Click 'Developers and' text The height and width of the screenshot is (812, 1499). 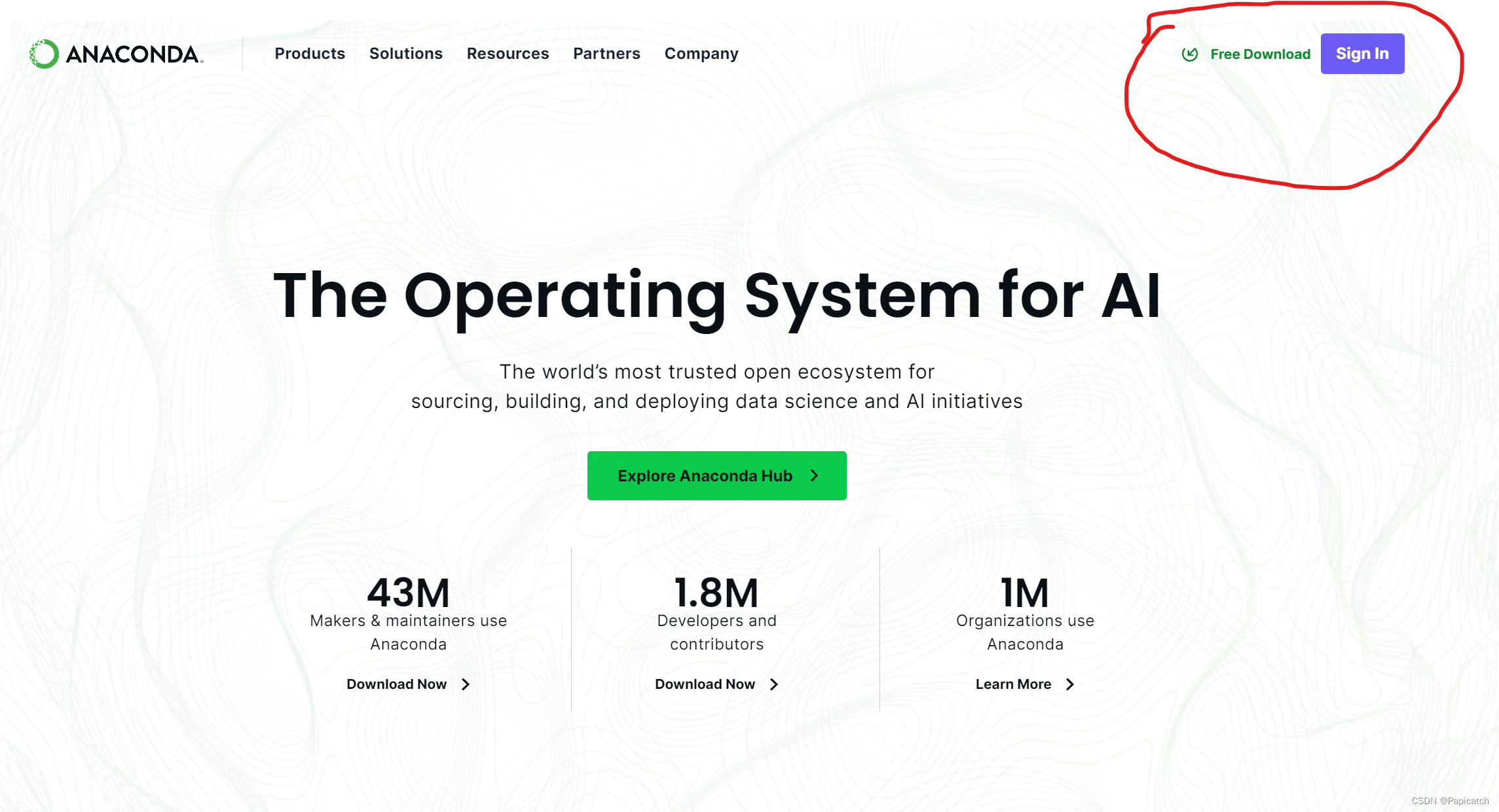pos(716,621)
